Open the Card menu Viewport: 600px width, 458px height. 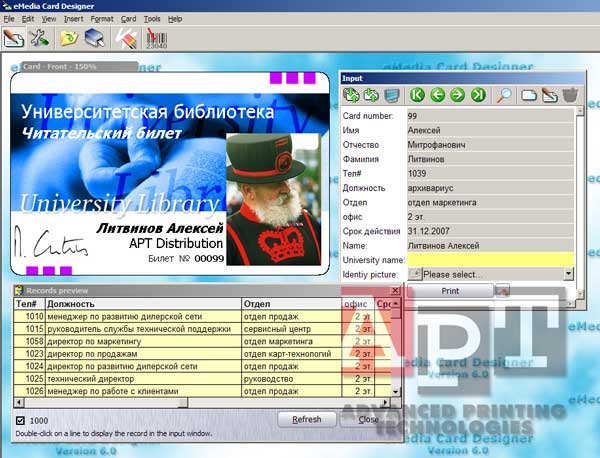(x=129, y=19)
